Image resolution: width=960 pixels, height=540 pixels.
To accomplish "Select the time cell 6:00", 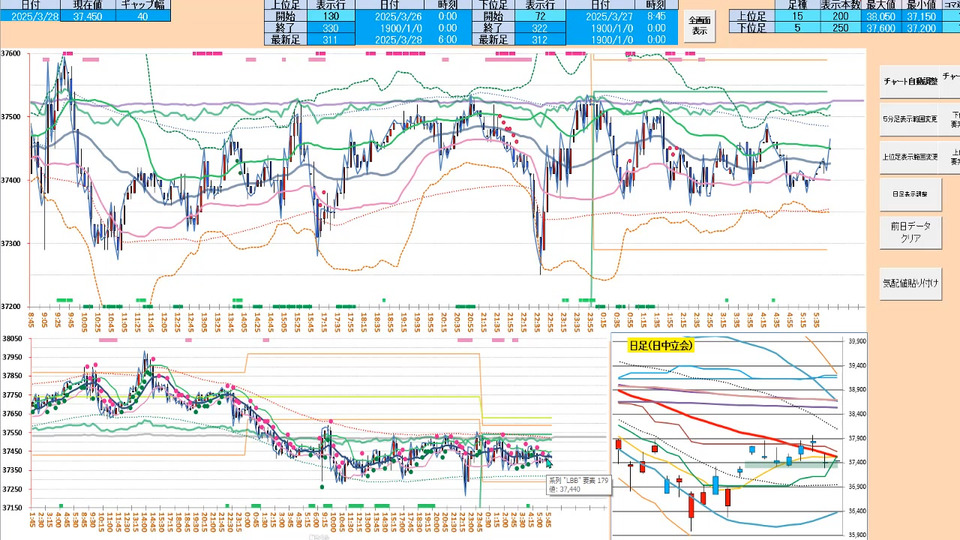I will pos(448,40).
